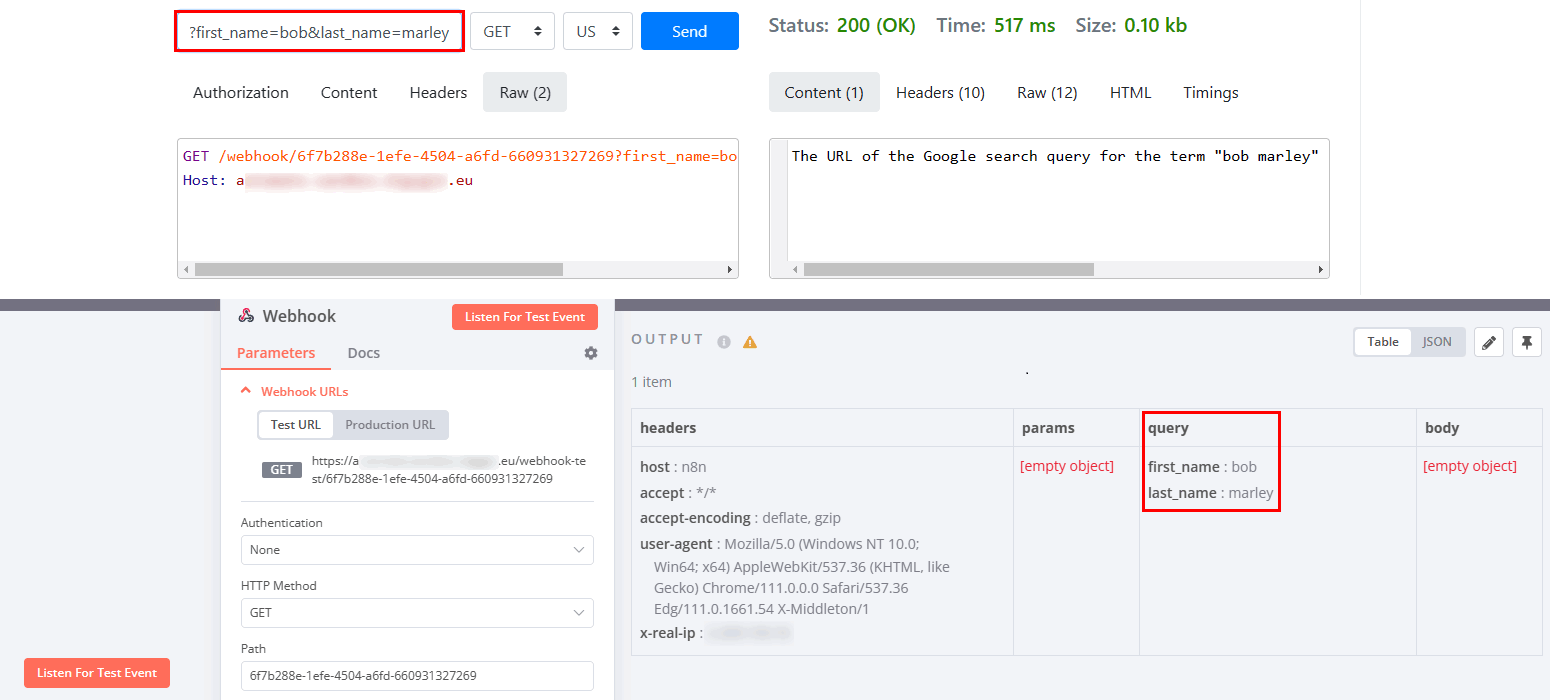Open the US region dropdown

tap(597, 30)
